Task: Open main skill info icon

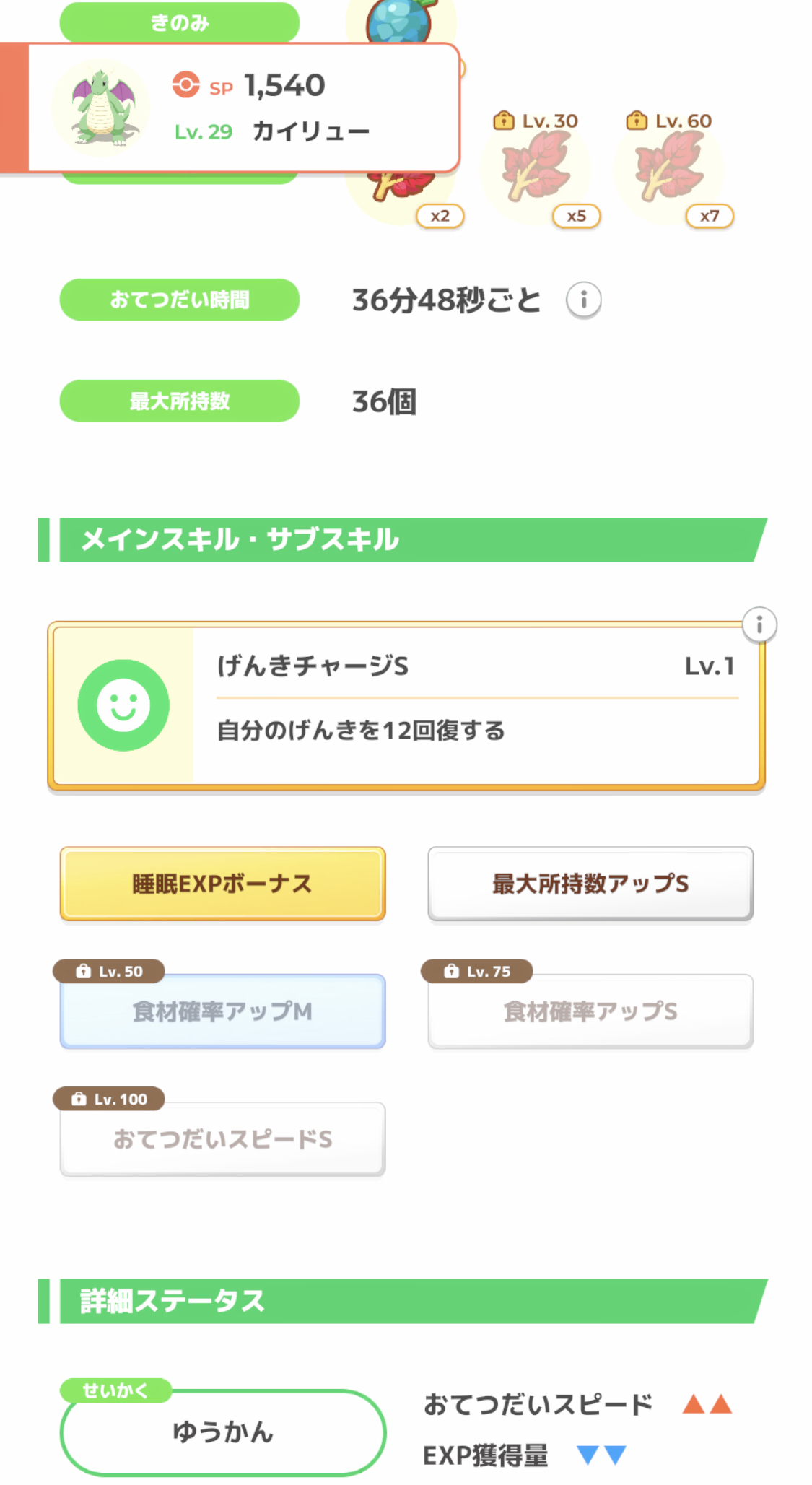Action: 759,624
